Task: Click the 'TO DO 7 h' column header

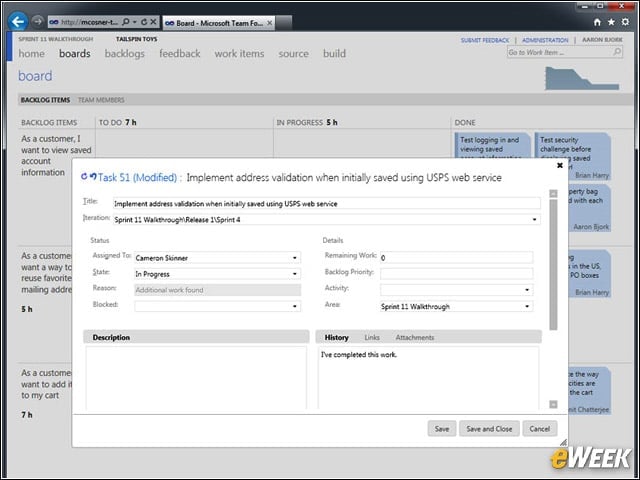Action: click(118, 122)
